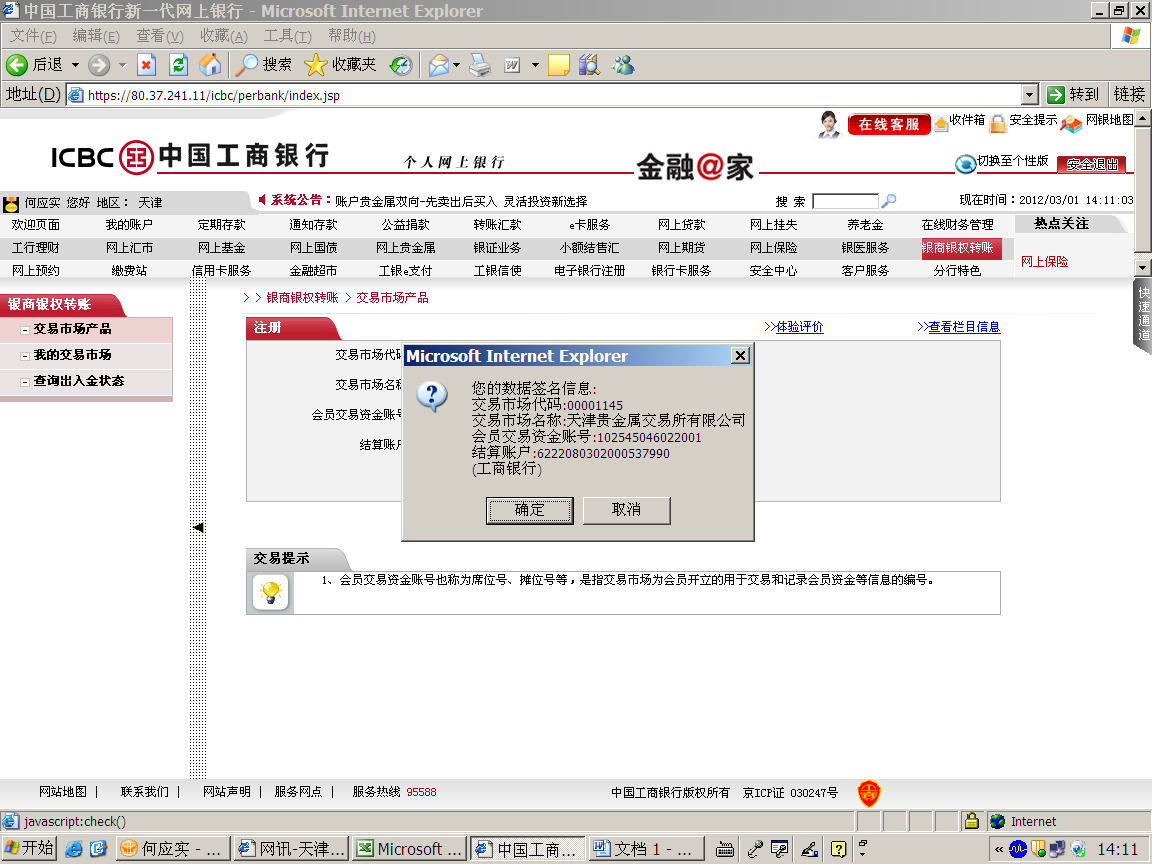
Task: Collapse 我的交易市场 in left sidebar
Action: point(25,356)
